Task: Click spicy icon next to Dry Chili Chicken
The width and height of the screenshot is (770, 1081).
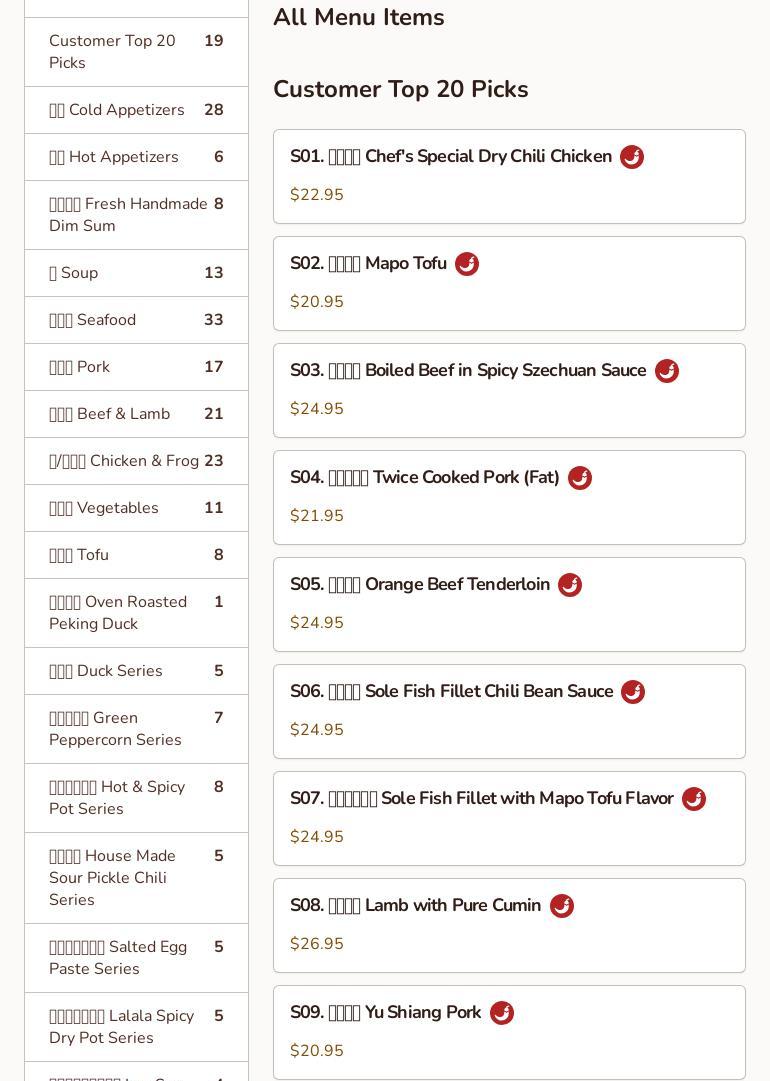Action: [x=632, y=157]
